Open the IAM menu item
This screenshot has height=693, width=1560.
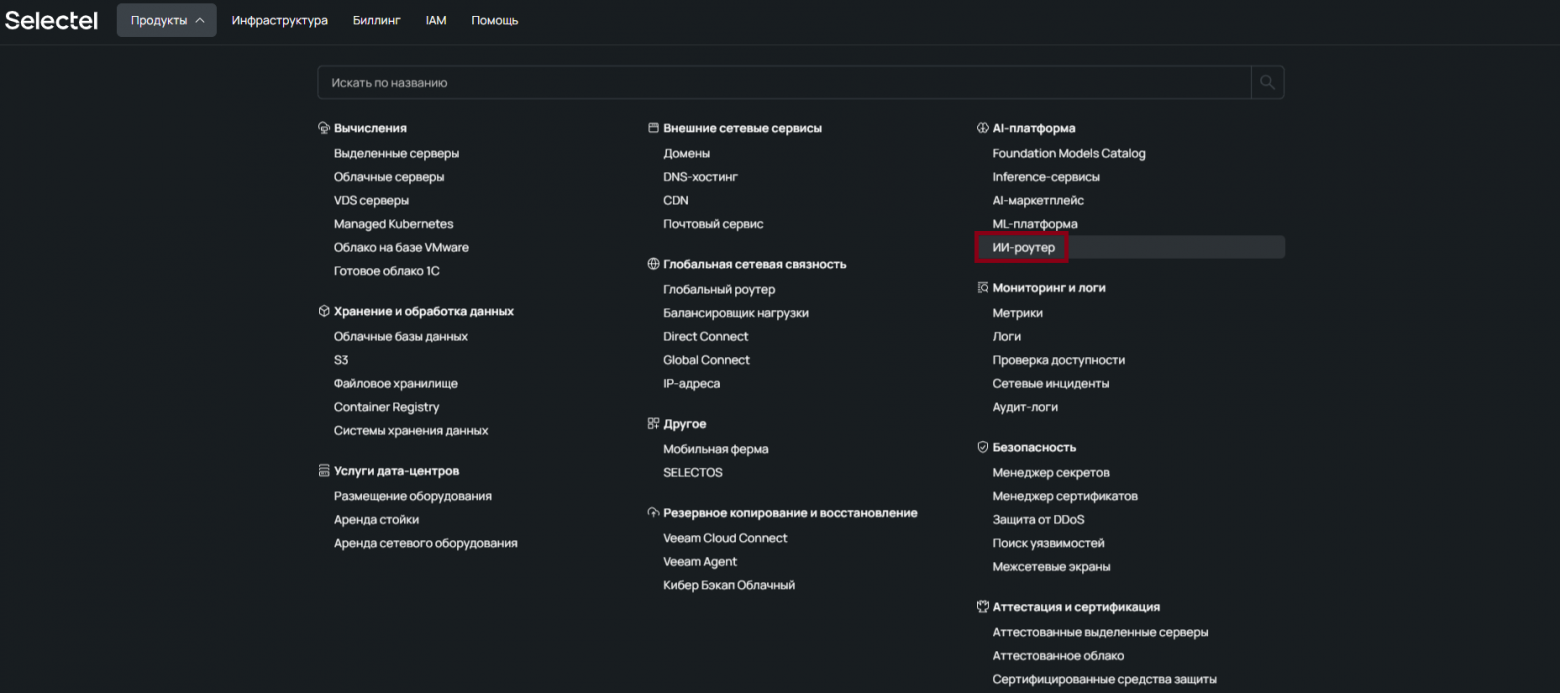436,20
